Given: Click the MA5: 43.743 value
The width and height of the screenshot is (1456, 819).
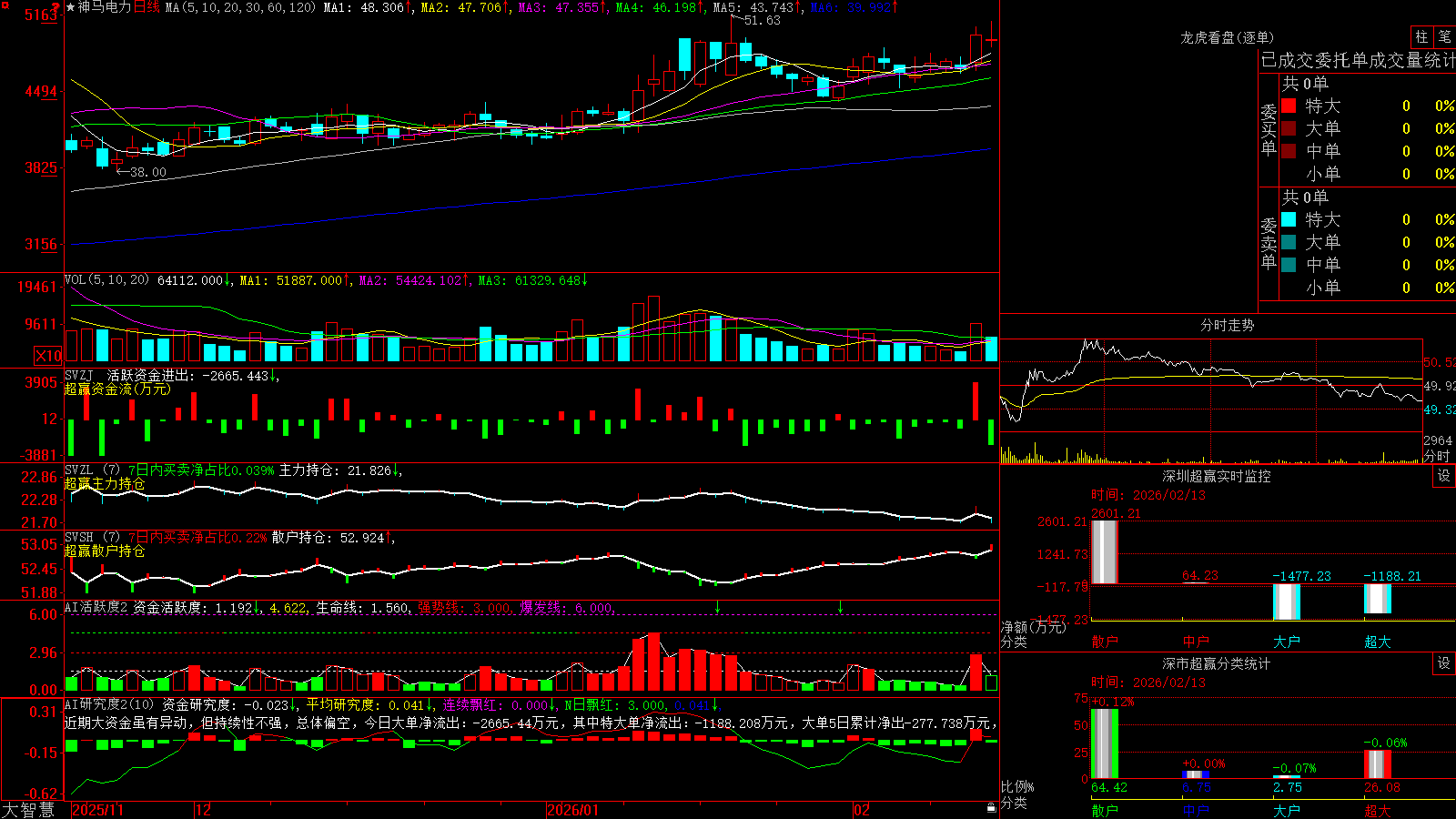Looking at the screenshot, I should coord(757,7).
